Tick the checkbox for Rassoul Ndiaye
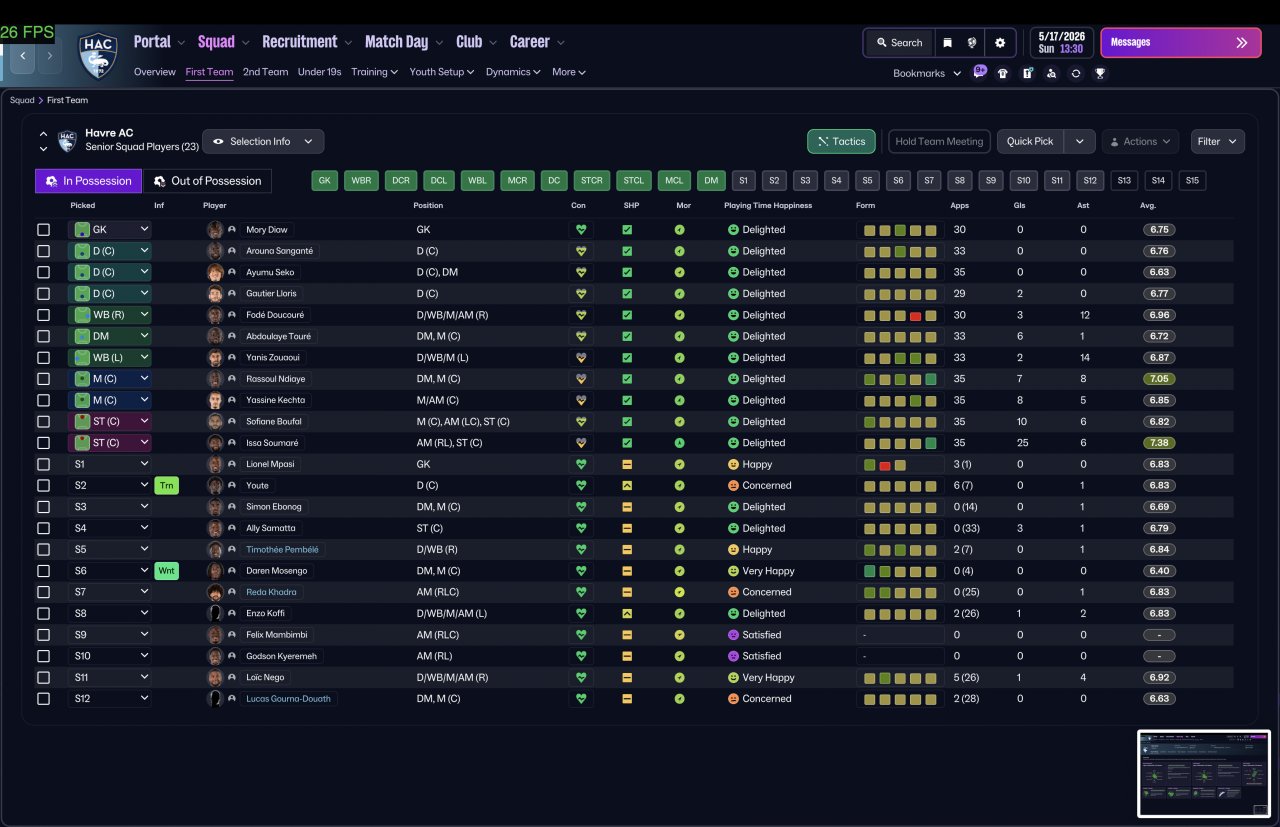Screen dimensions: 1280x827 tap(43, 379)
